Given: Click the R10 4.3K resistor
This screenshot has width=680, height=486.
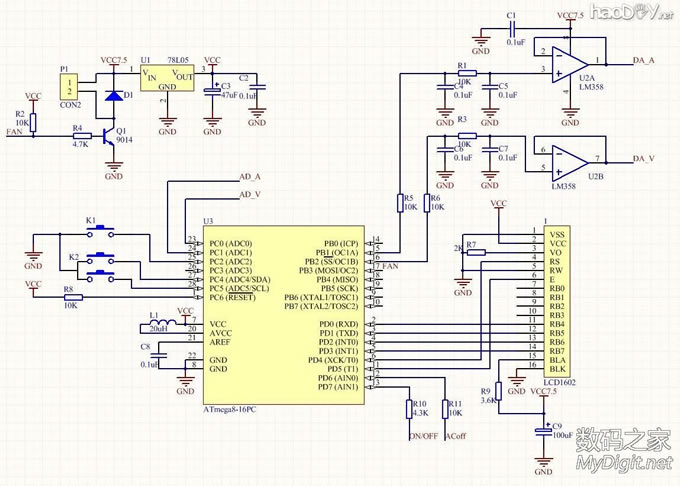Looking at the screenshot, I should 410,409.
